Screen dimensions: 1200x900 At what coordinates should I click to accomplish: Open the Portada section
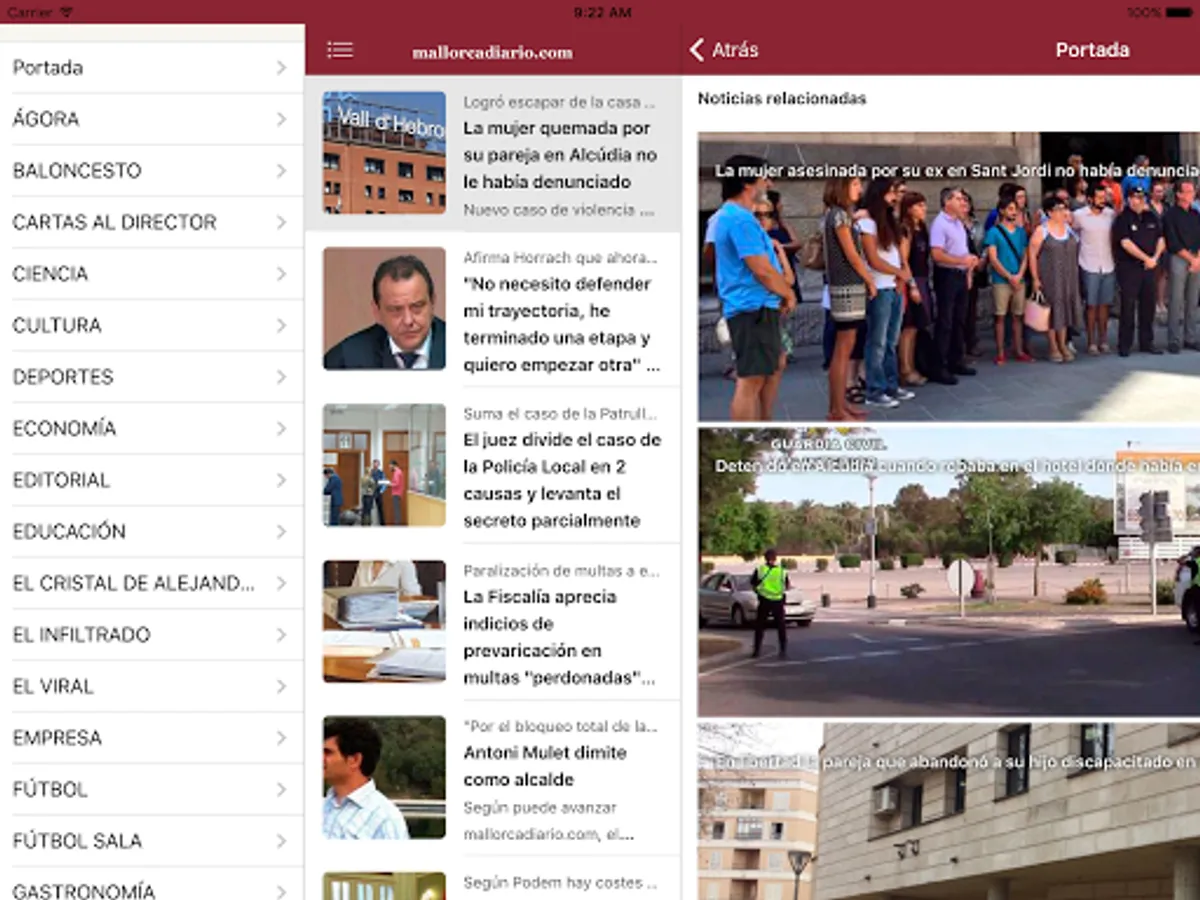coord(152,68)
